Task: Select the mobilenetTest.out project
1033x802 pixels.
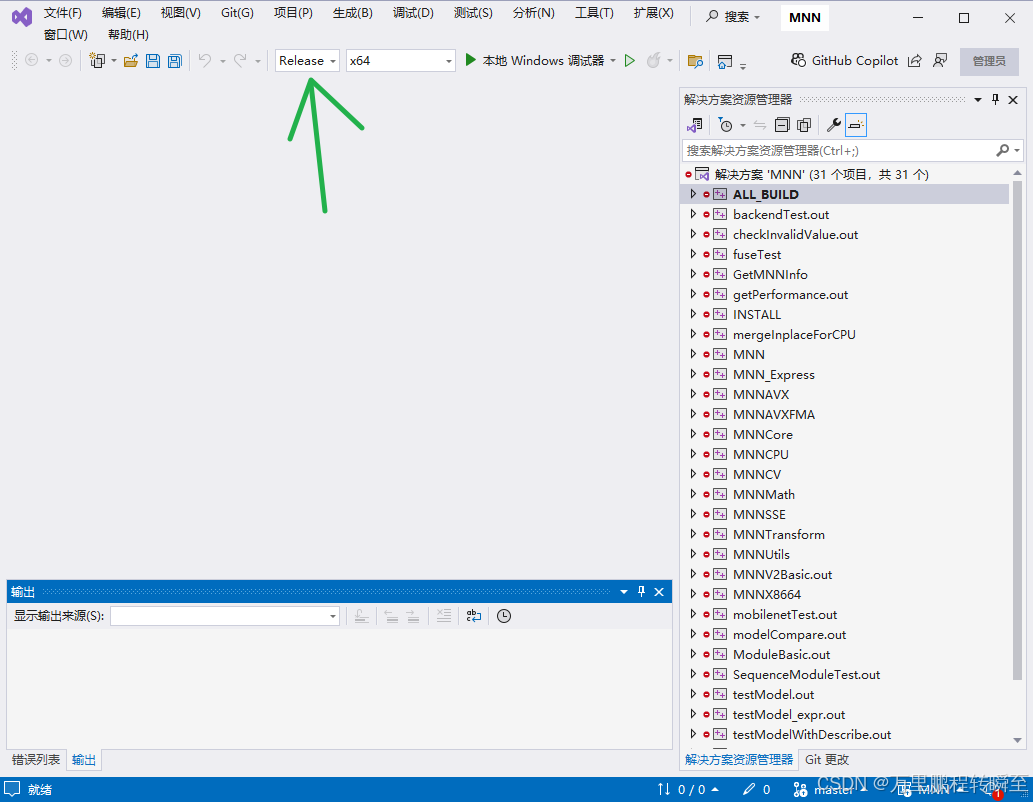Action: [785, 614]
